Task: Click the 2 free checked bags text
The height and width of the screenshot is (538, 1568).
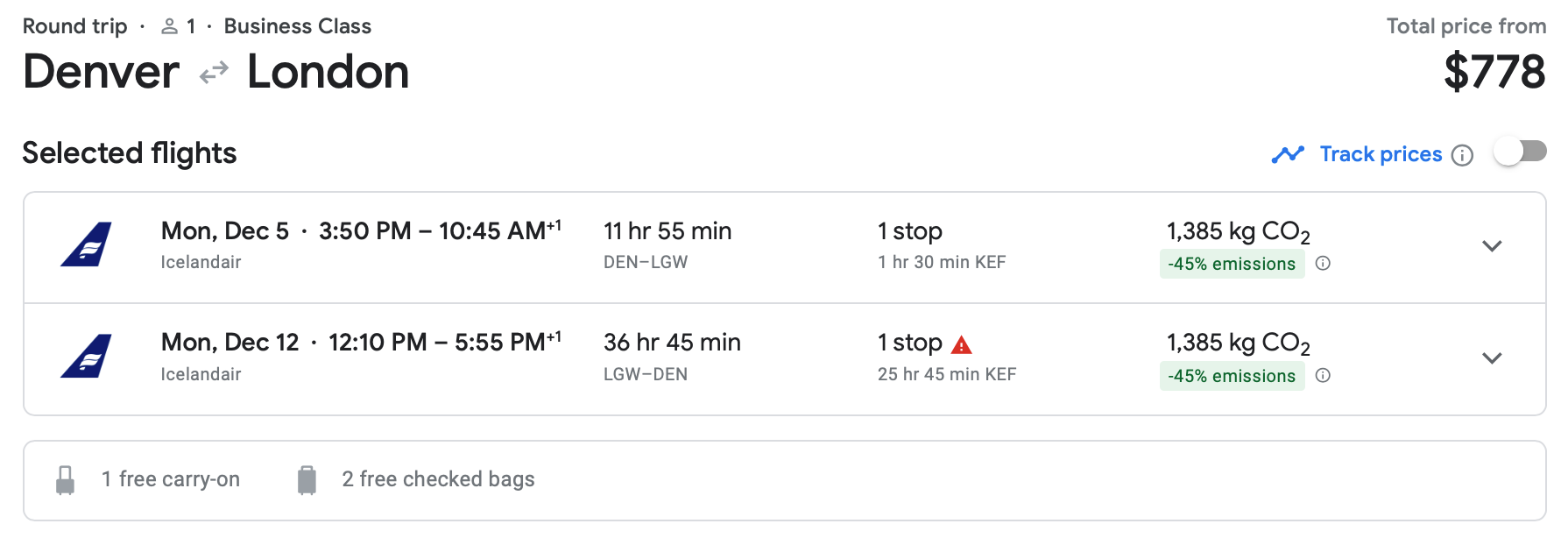Action: (x=438, y=479)
